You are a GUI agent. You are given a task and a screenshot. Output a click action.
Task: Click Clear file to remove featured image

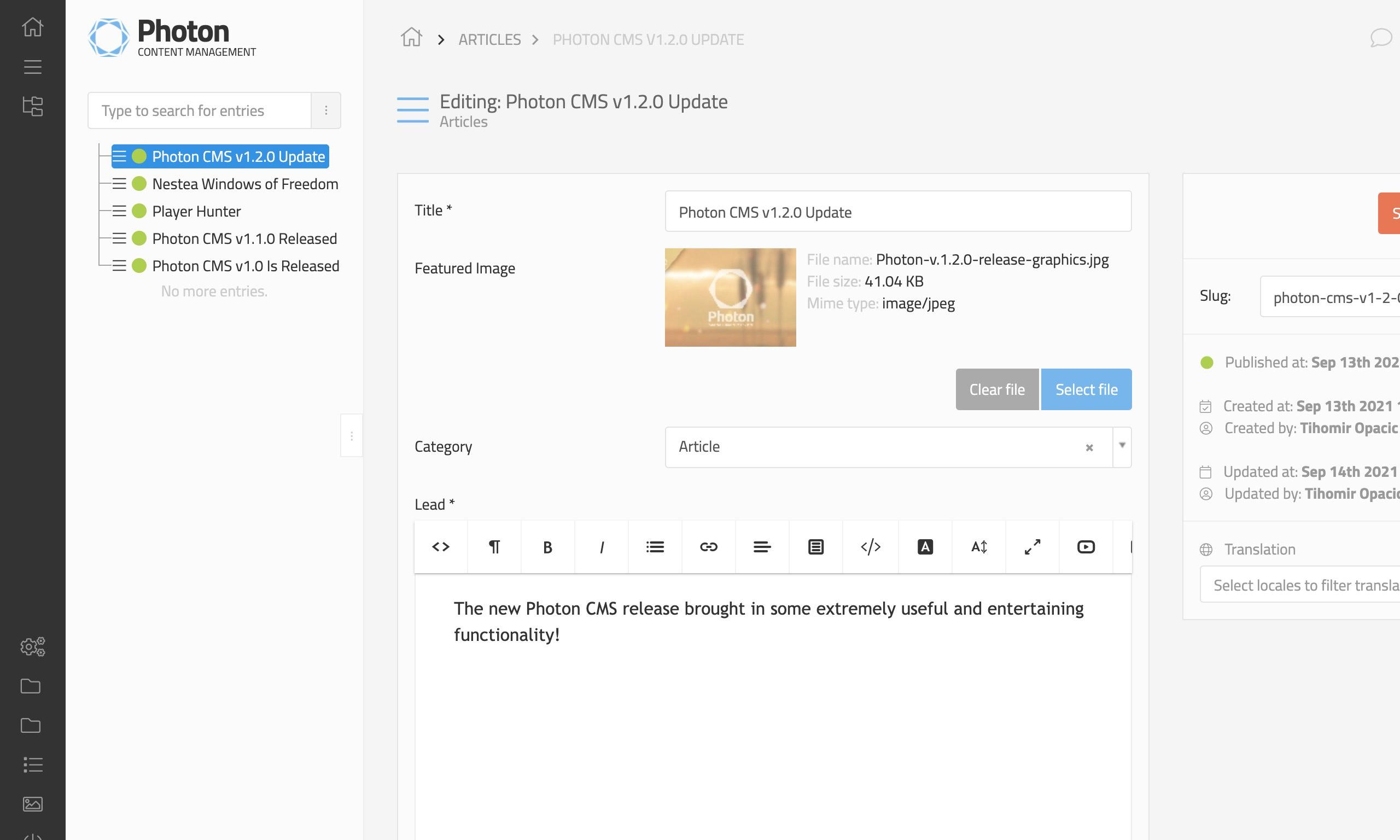click(x=997, y=389)
